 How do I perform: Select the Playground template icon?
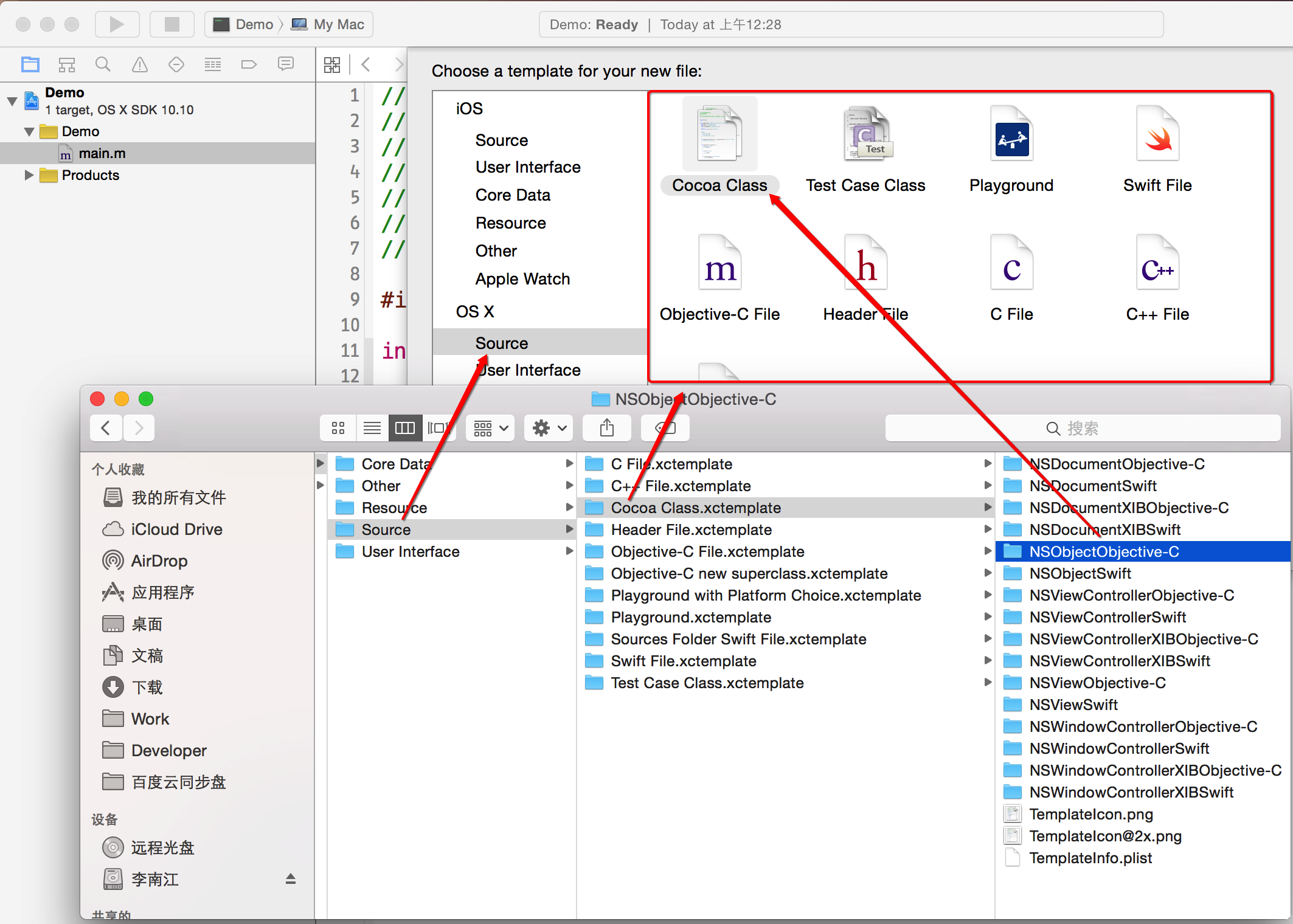(x=1012, y=133)
